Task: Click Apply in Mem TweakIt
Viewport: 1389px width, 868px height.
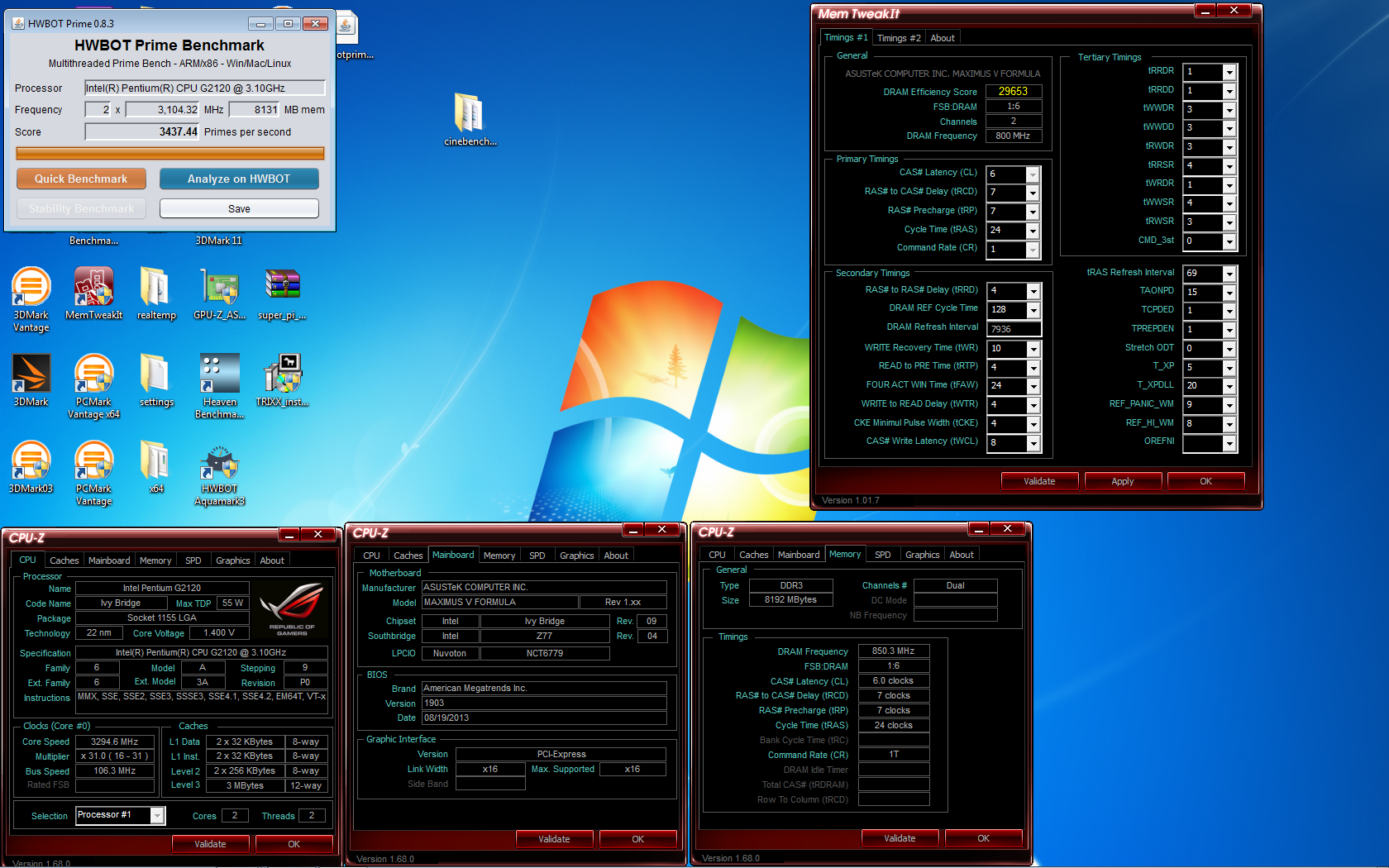Action: [1123, 481]
